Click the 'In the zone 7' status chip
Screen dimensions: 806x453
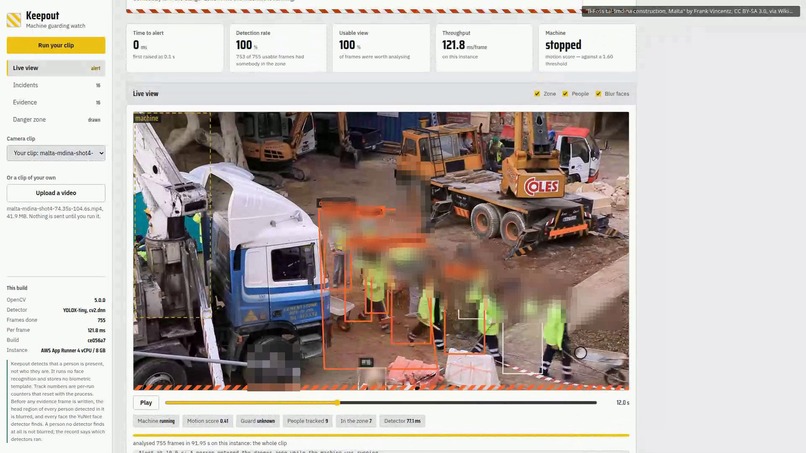coord(356,421)
